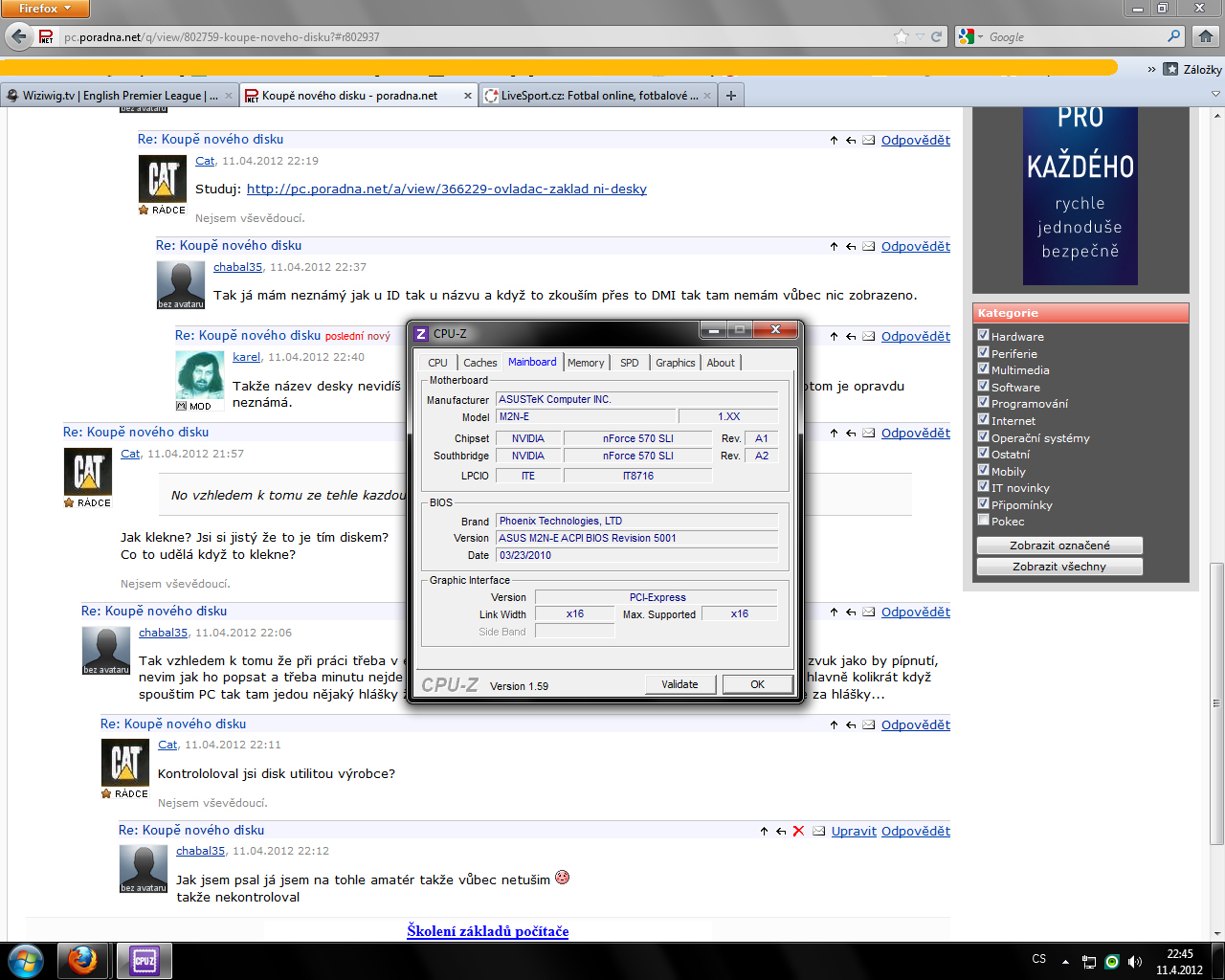The width and height of the screenshot is (1225, 980).
Task: Open the Upravit link on the last post
Action: coord(854,831)
